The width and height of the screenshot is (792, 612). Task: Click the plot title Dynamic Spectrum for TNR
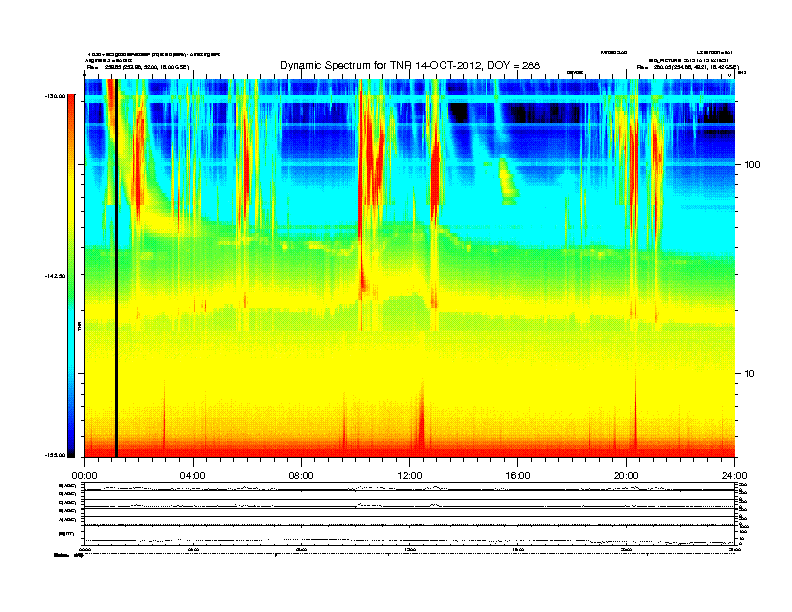click(410, 66)
